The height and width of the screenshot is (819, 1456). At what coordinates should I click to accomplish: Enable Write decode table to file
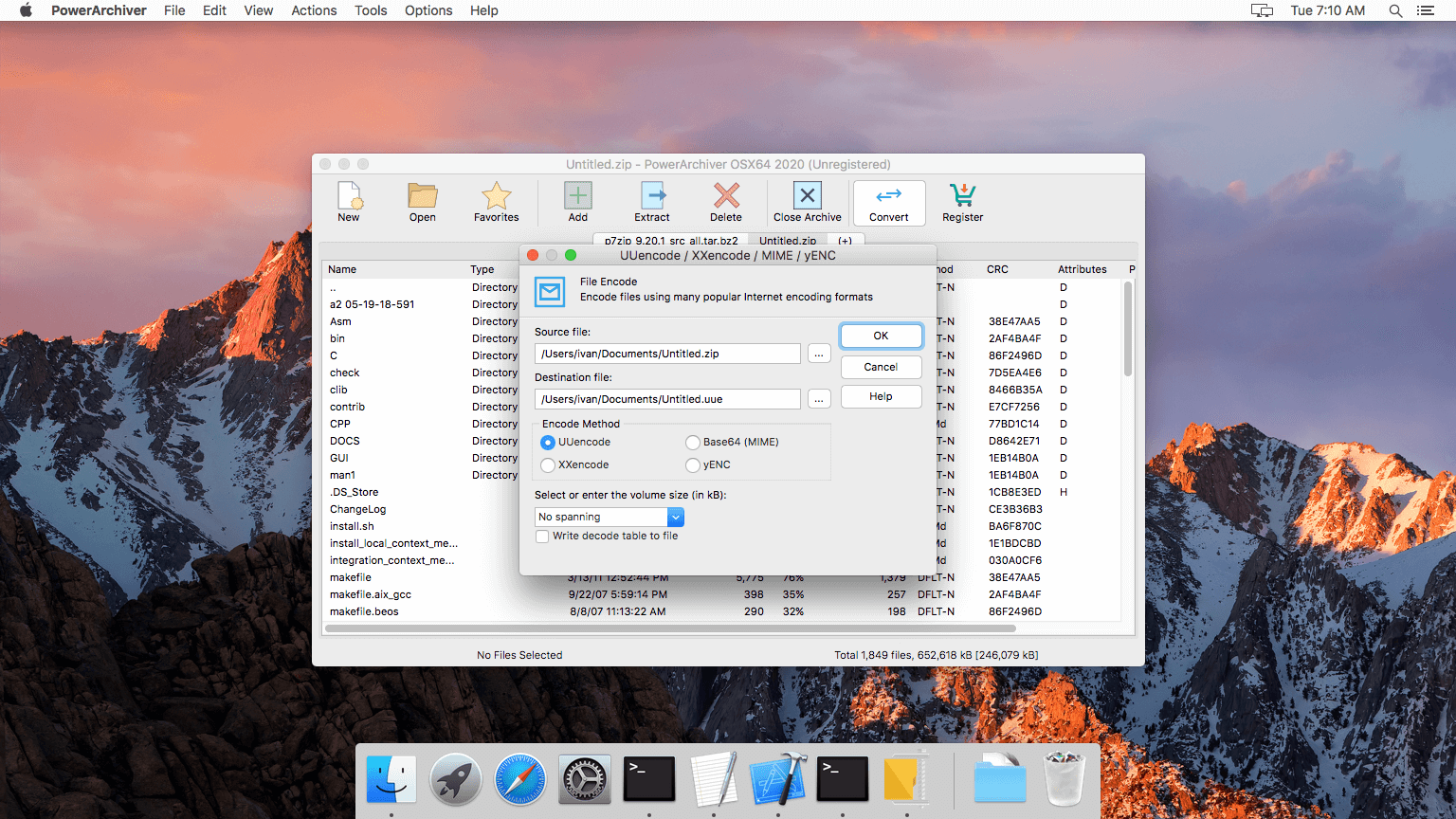[x=542, y=537]
